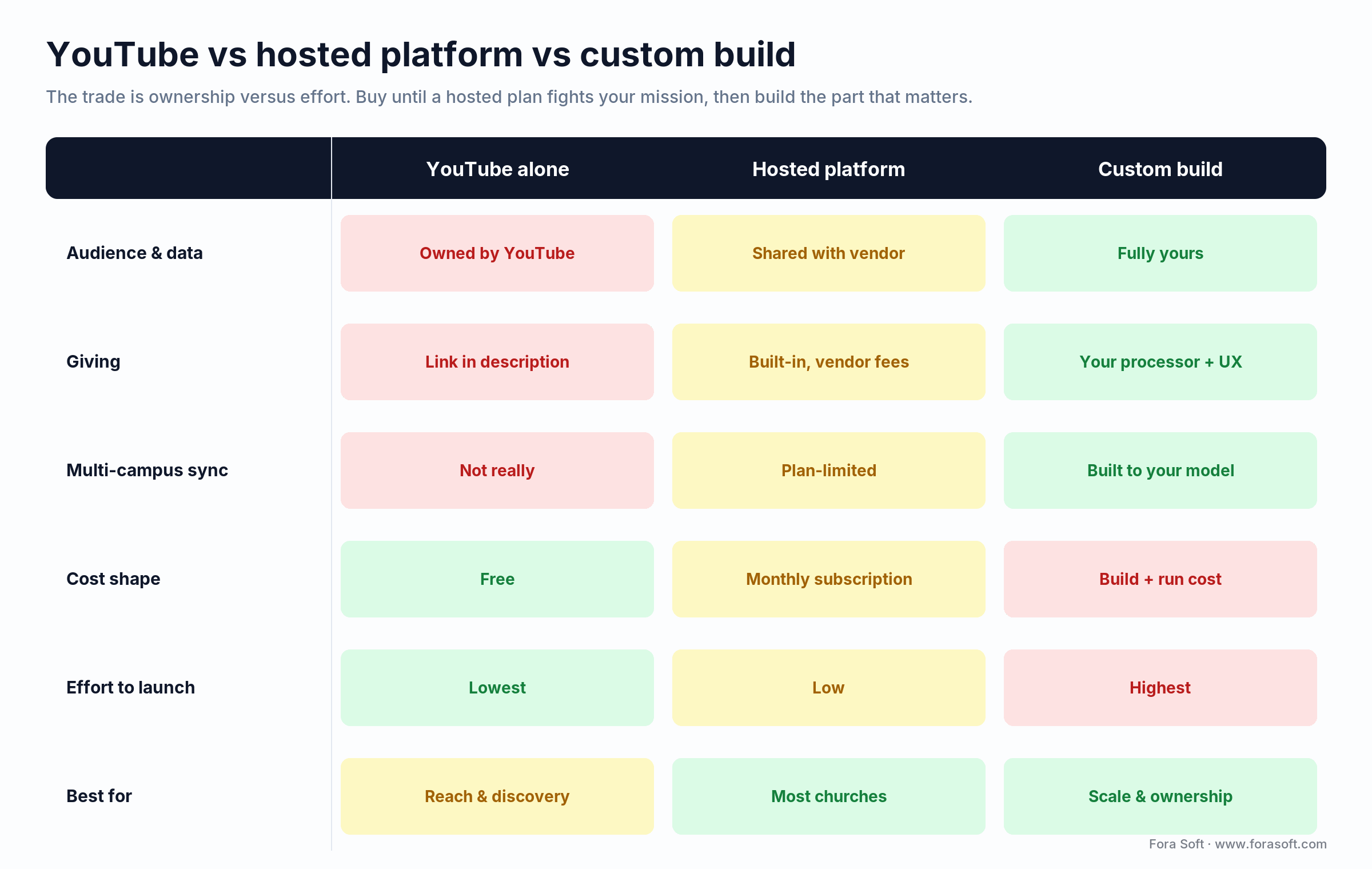Image resolution: width=1372 pixels, height=869 pixels.
Task: Click the title 'YouTube vs hosted platform vs custom build'
Action: pos(421,55)
